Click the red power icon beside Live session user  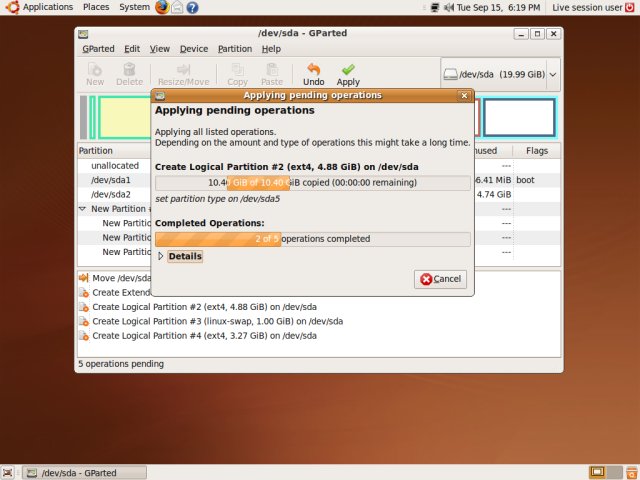click(x=630, y=7)
